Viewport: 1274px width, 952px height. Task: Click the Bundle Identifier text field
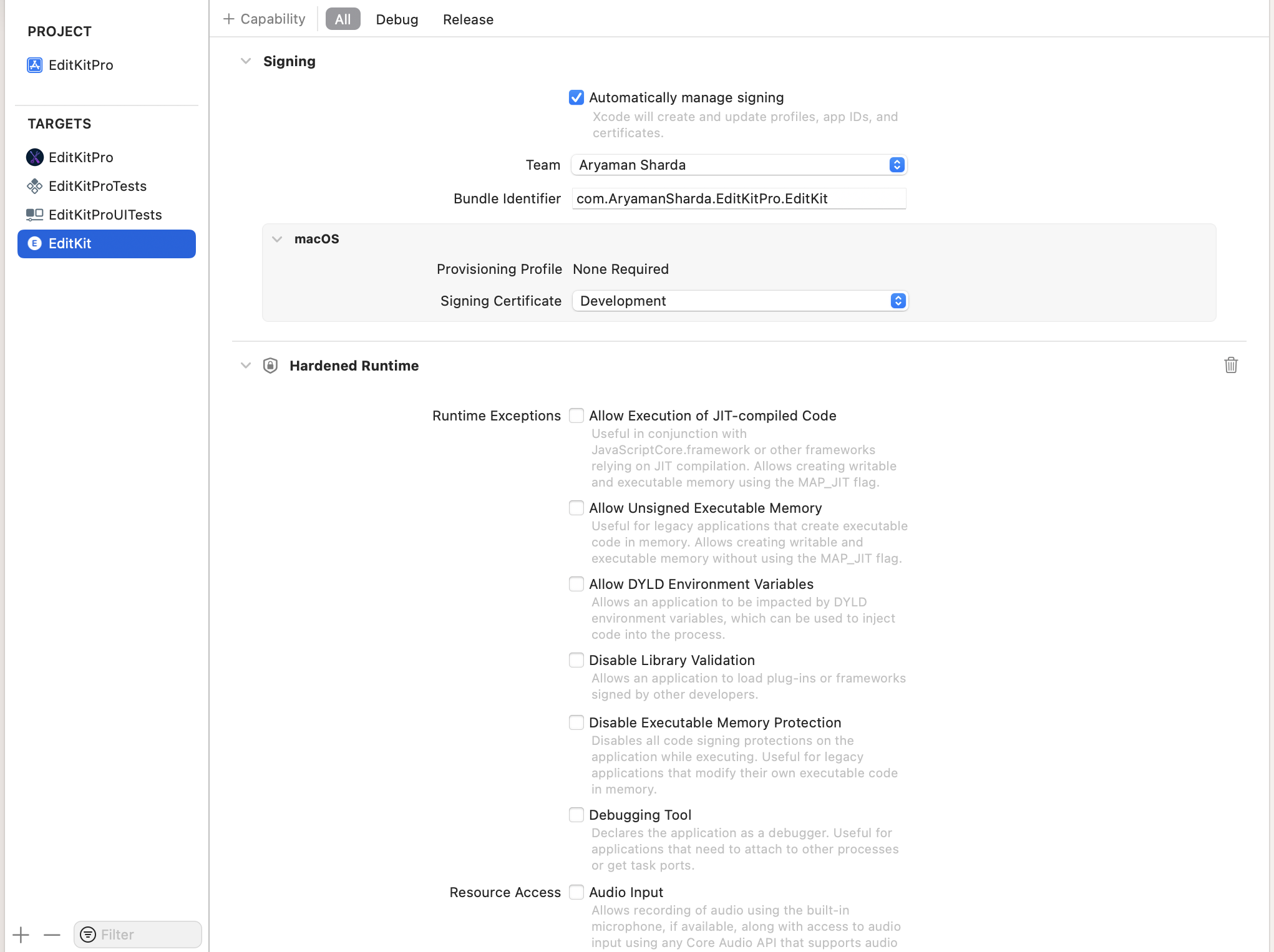(739, 198)
